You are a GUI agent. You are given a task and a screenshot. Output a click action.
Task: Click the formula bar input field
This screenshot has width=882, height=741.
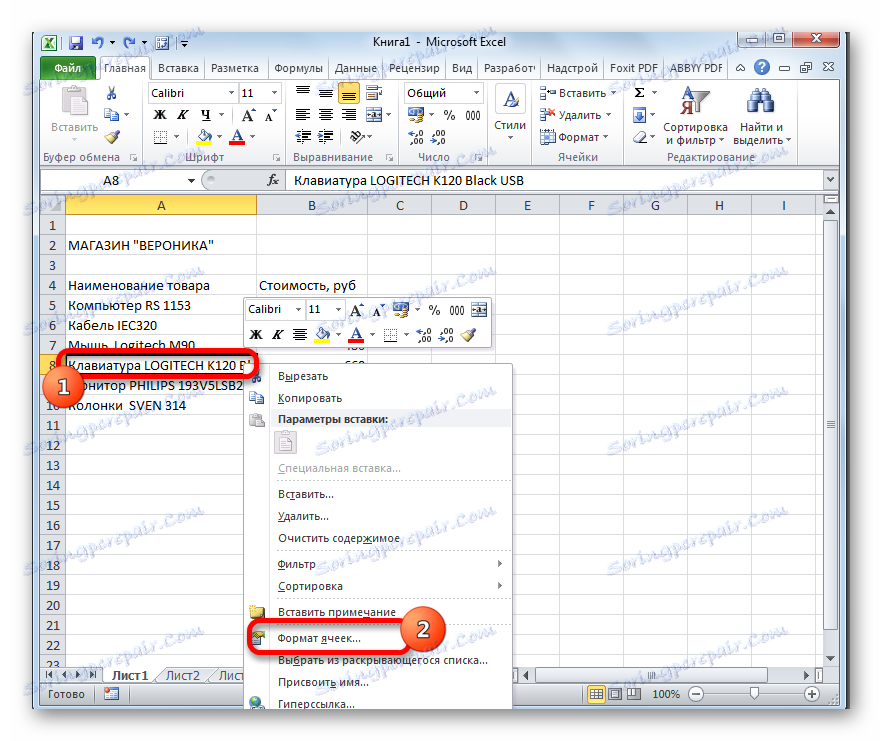(x=554, y=181)
